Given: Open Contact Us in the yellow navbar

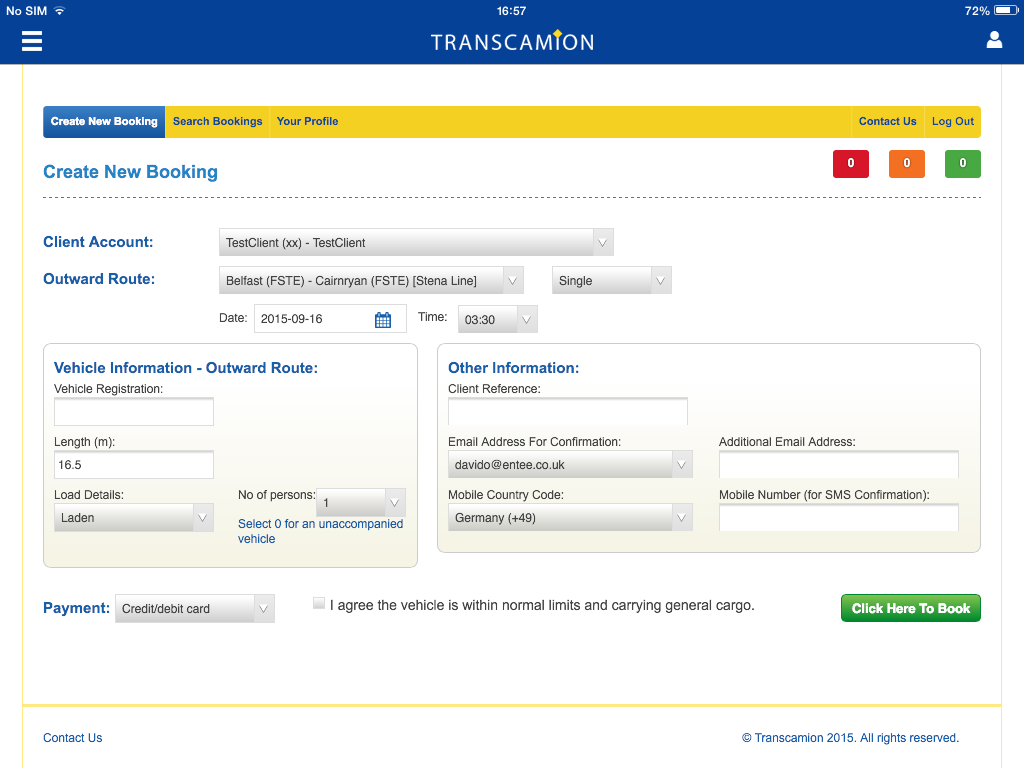Looking at the screenshot, I should (888, 121).
